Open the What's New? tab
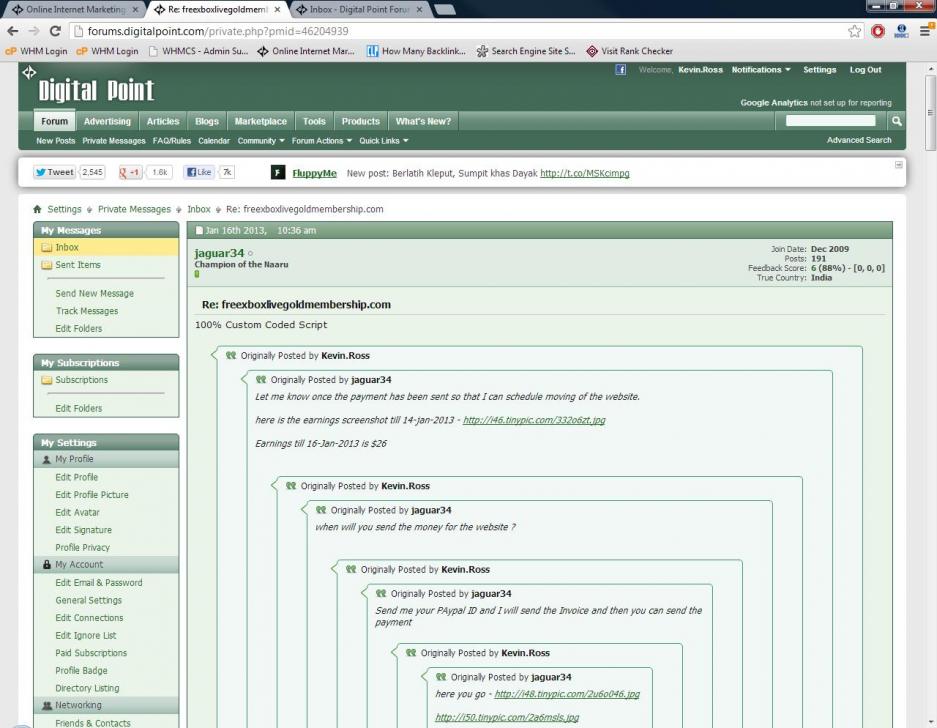This screenshot has width=937, height=728. click(x=423, y=121)
